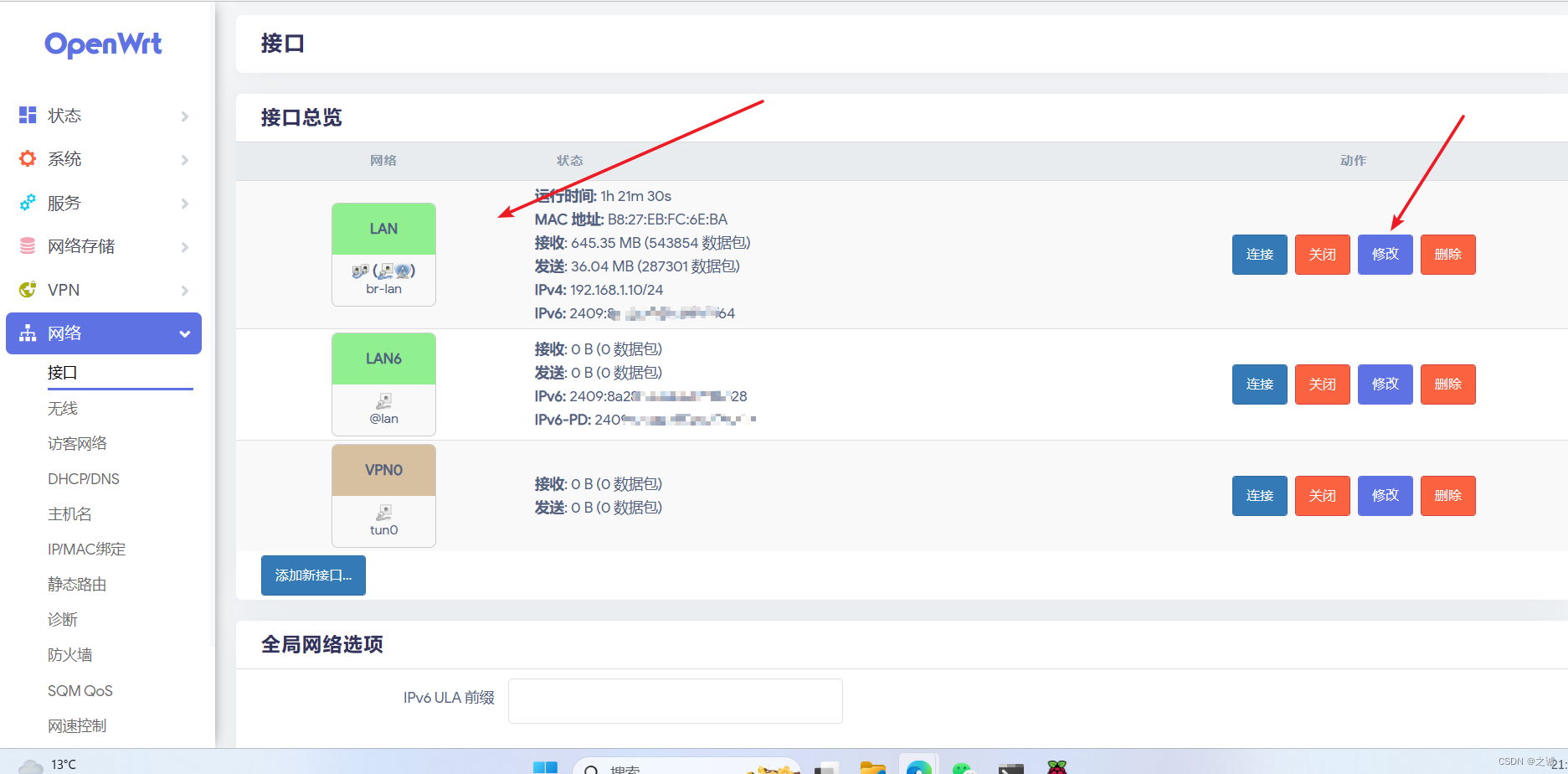This screenshot has height=774, width=1568.
Task: Select the 接口 submenu item
Action: pyautogui.click(x=63, y=373)
